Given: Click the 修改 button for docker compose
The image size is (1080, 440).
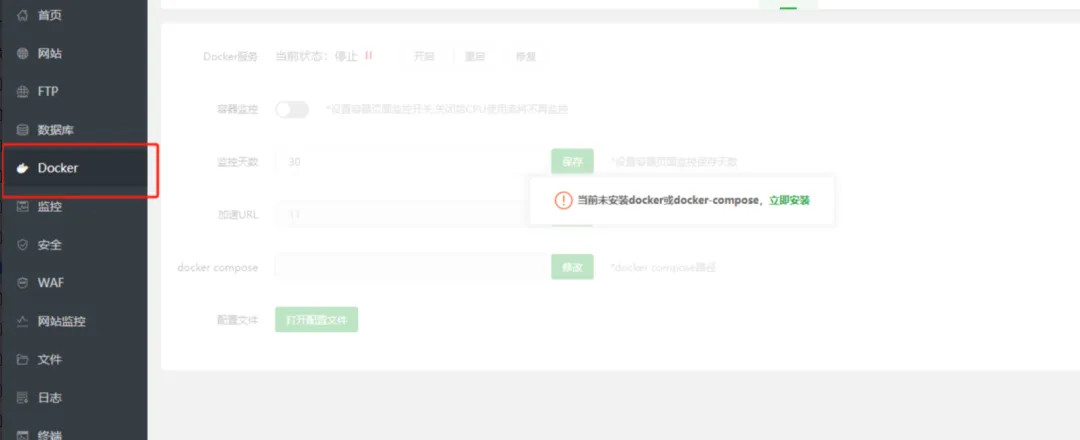Looking at the screenshot, I should pos(572,267).
